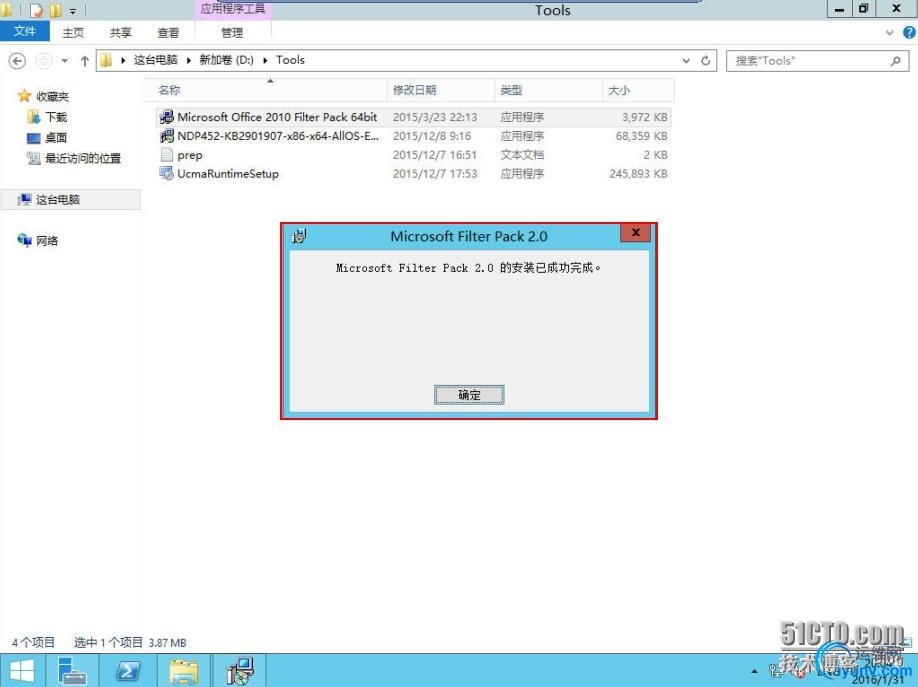
Task: Open Explorer help question mark icon
Action: coord(909,33)
